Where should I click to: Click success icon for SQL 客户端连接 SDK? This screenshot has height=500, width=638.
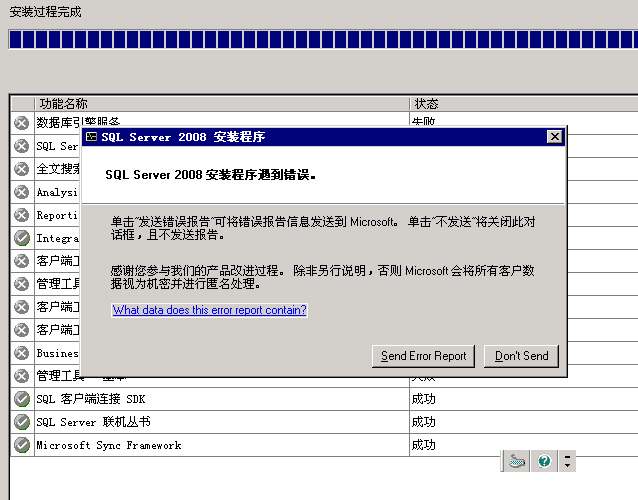pyautogui.click(x=22, y=399)
